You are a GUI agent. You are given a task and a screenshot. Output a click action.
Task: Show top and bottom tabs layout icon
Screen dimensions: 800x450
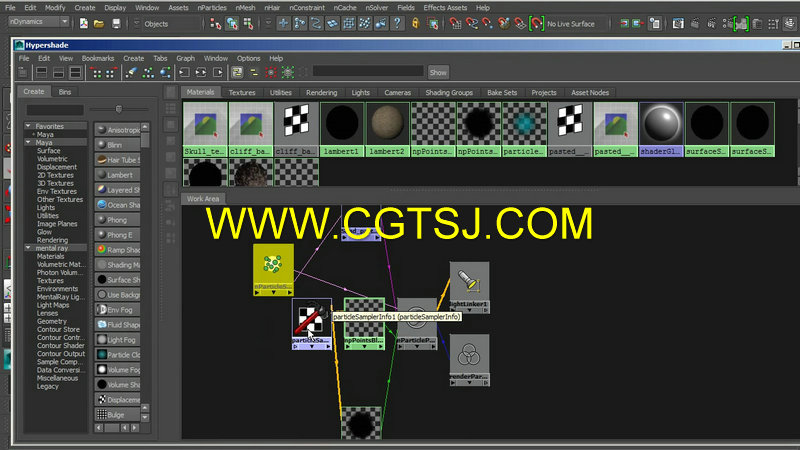(76, 72)
